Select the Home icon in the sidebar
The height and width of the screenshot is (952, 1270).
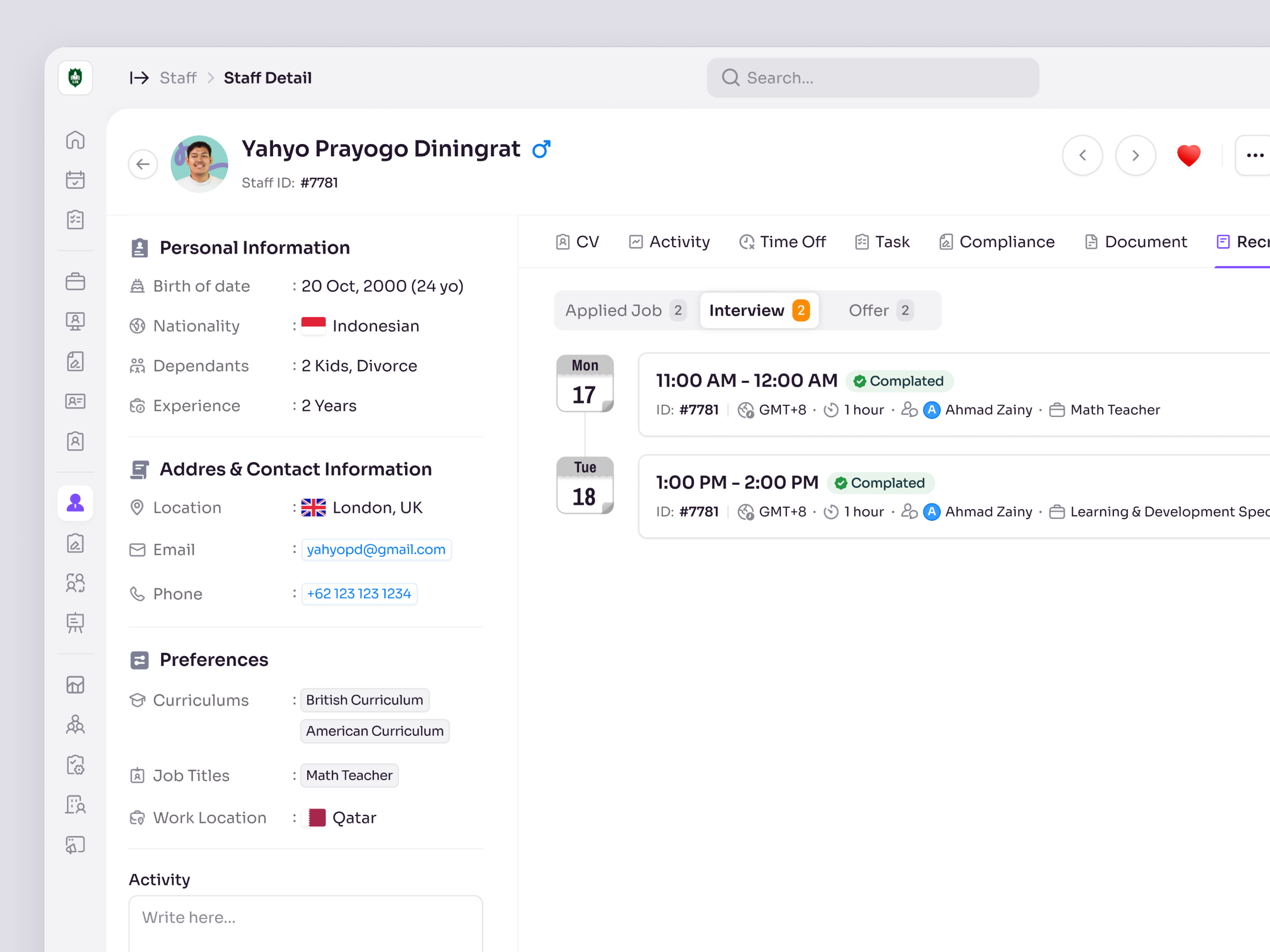point(75,140)
